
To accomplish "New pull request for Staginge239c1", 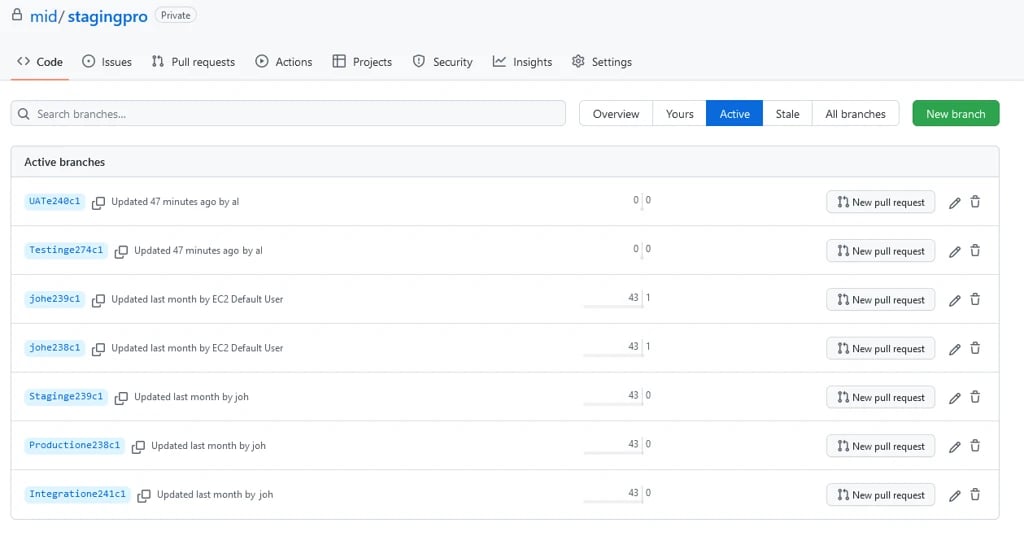I will point(880,398).
